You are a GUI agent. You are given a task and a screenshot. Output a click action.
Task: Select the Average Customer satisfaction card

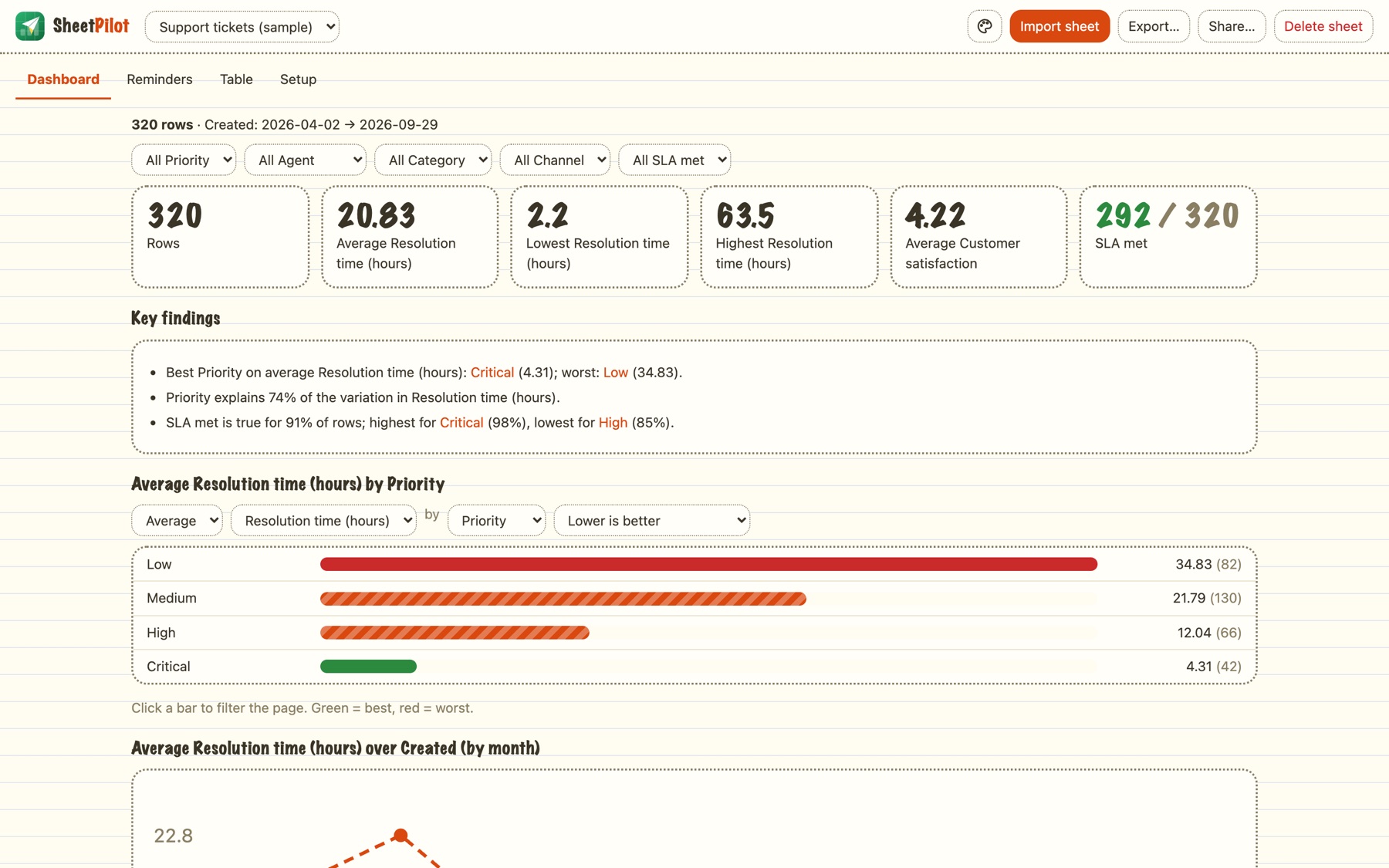click(x=978, y=237)
